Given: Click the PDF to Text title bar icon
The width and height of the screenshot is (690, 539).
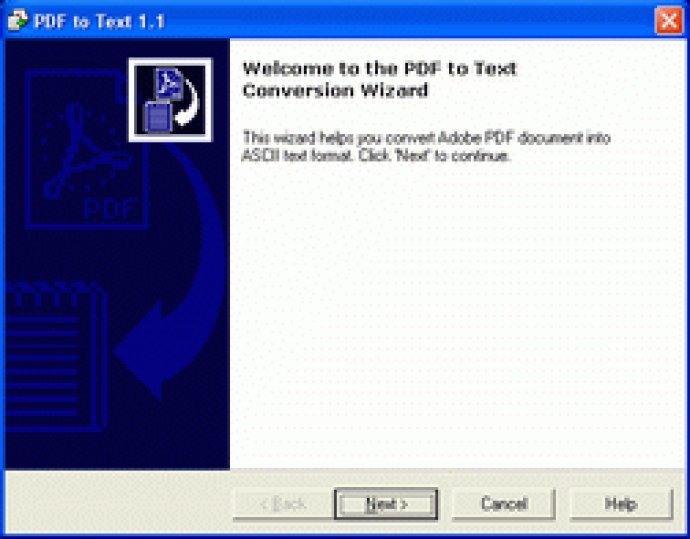Looking at the screenshot, I should (x=18, y=20).
